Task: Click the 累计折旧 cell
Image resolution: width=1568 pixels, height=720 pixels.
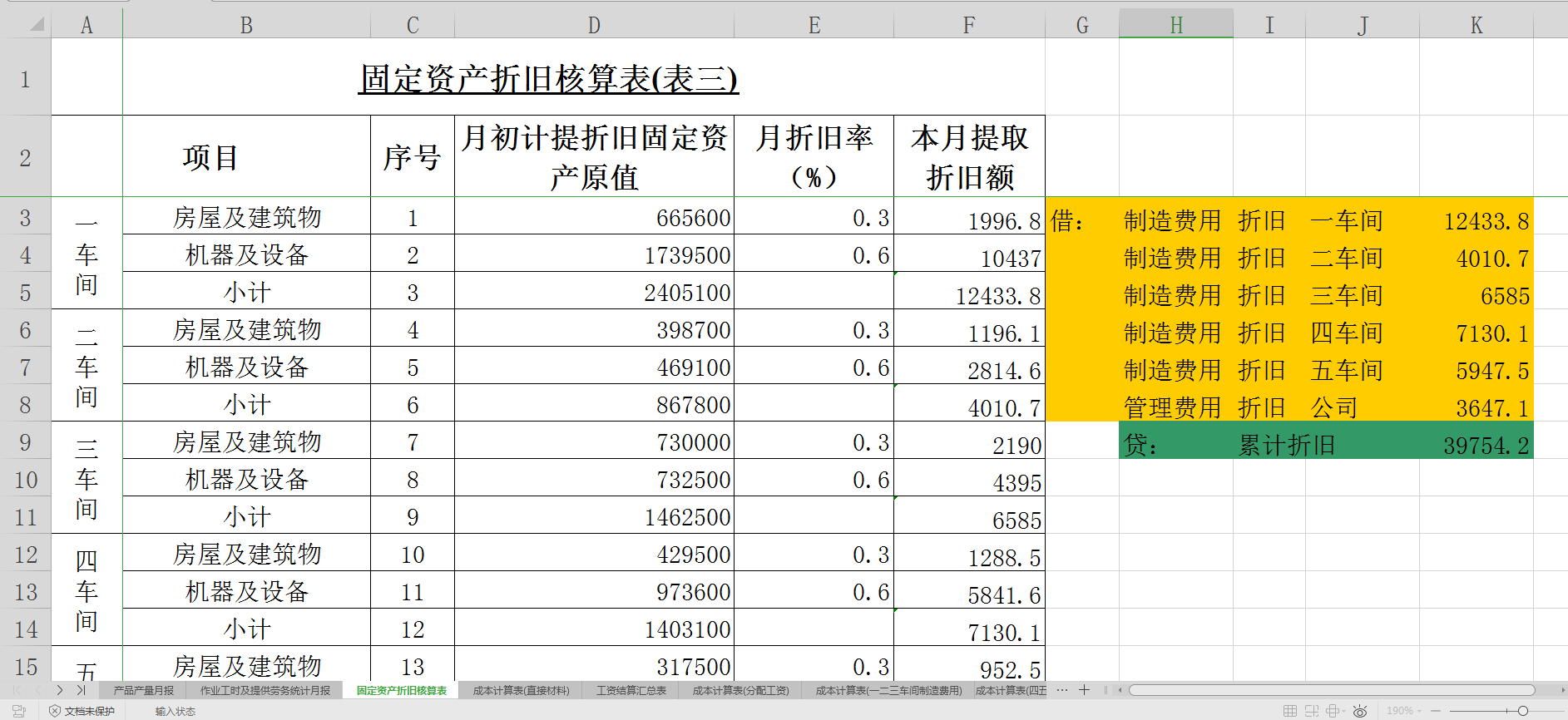Action: [x=1287, y=445]
